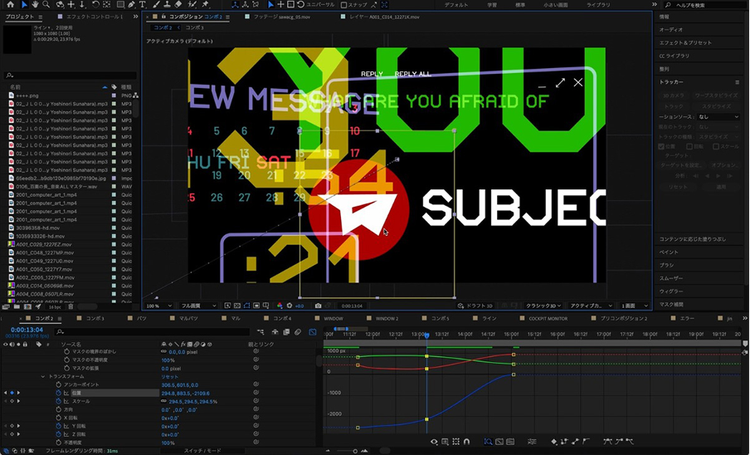Open the エフェクトコントロール tab
Image resolution: width=750 pixels, height=455 pixels.
point(94,17)
